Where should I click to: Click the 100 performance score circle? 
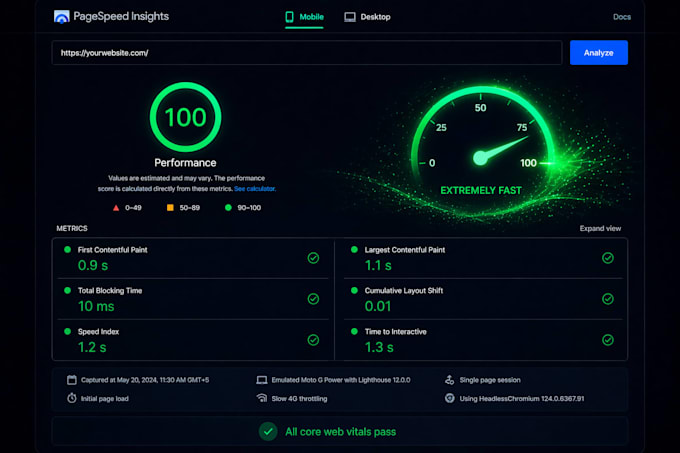[x=186, y=117]
